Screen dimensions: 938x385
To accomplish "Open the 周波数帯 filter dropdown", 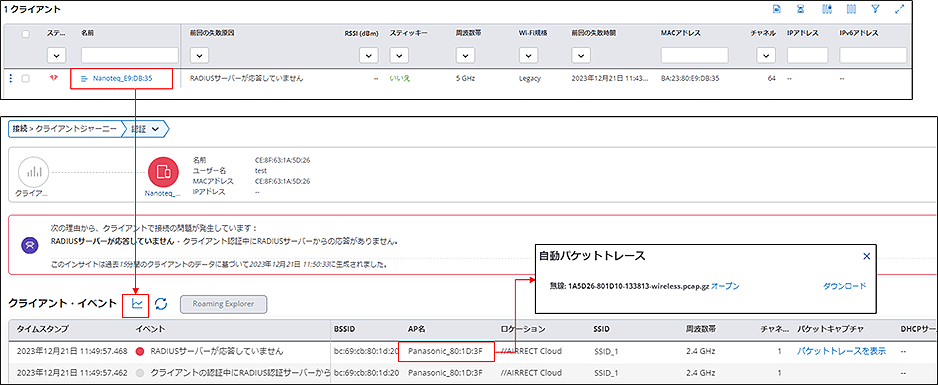I will (464, 56).
